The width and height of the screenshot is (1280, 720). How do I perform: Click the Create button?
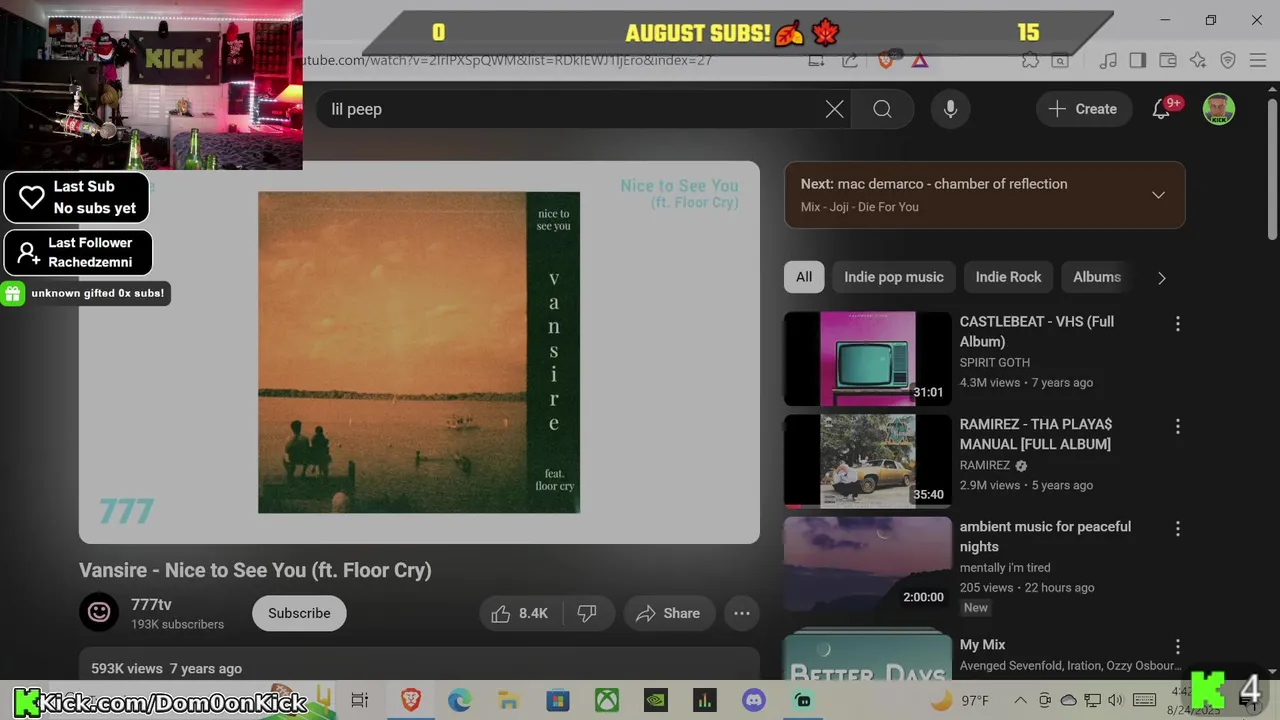tap(1083, 109)
